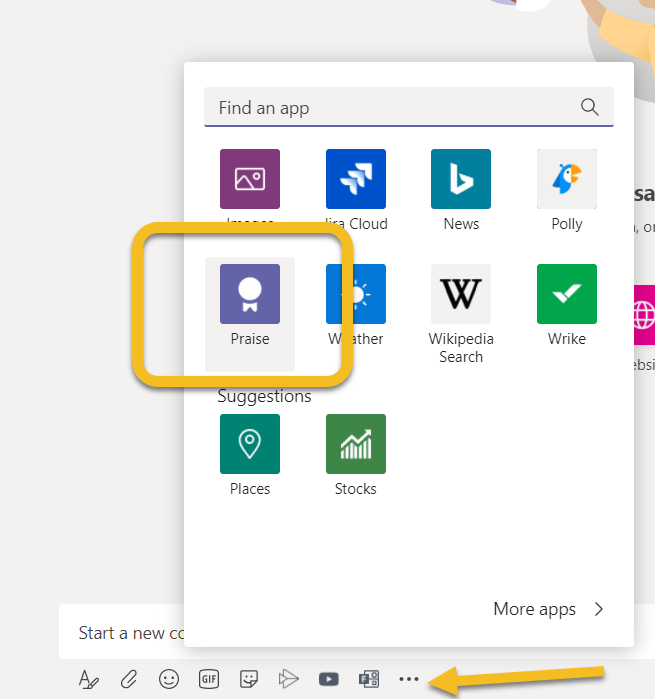
Task: Open the Praise app
Action: [250, 295]
